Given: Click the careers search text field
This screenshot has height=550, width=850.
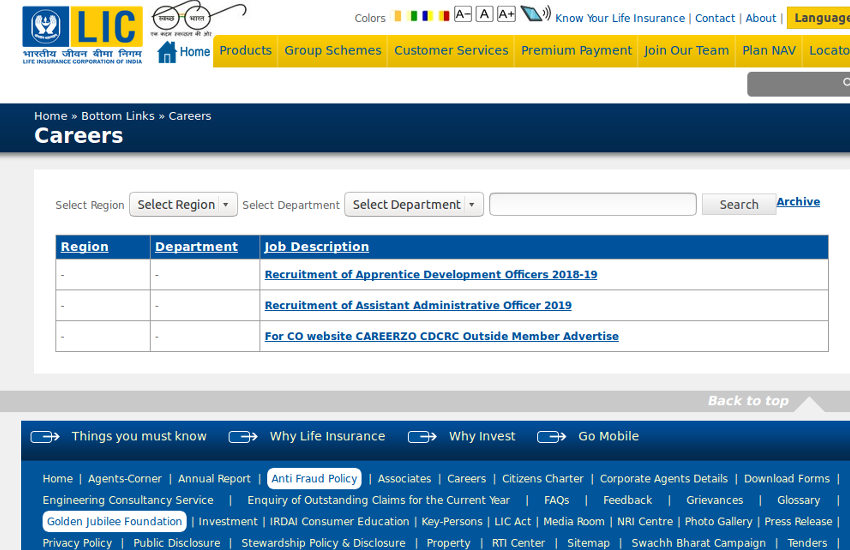Looking at the screenshot, I should [x=592, y=205].
